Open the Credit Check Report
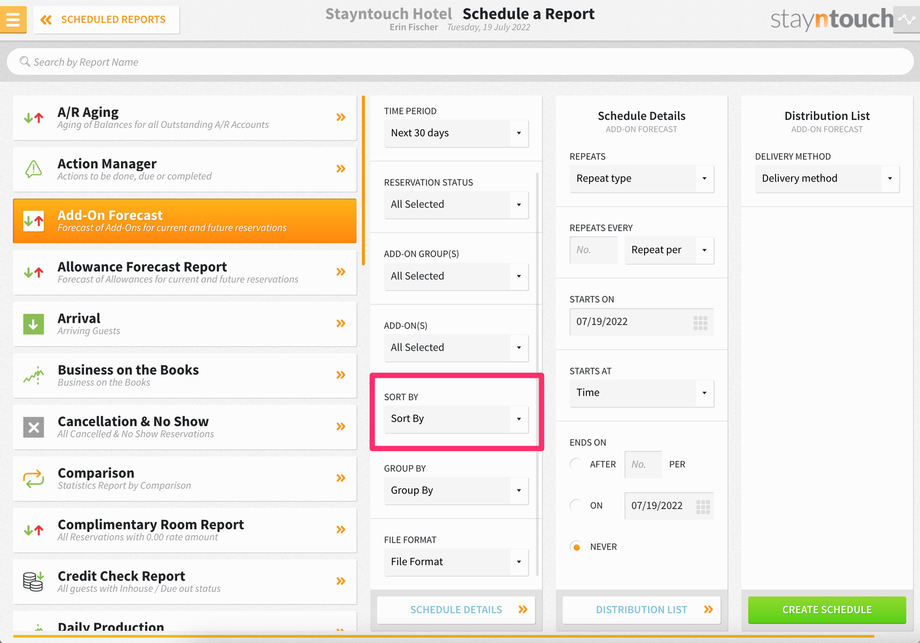The width and height of the screenshot is (920, 643). pos(184,582)
